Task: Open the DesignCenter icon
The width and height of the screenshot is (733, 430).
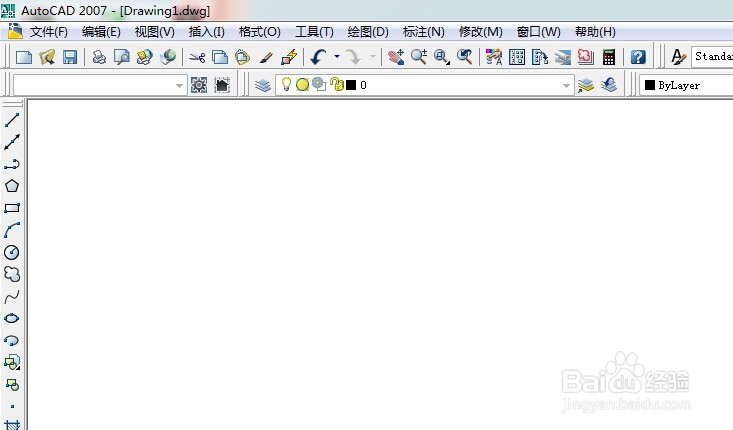Action: 517,57
